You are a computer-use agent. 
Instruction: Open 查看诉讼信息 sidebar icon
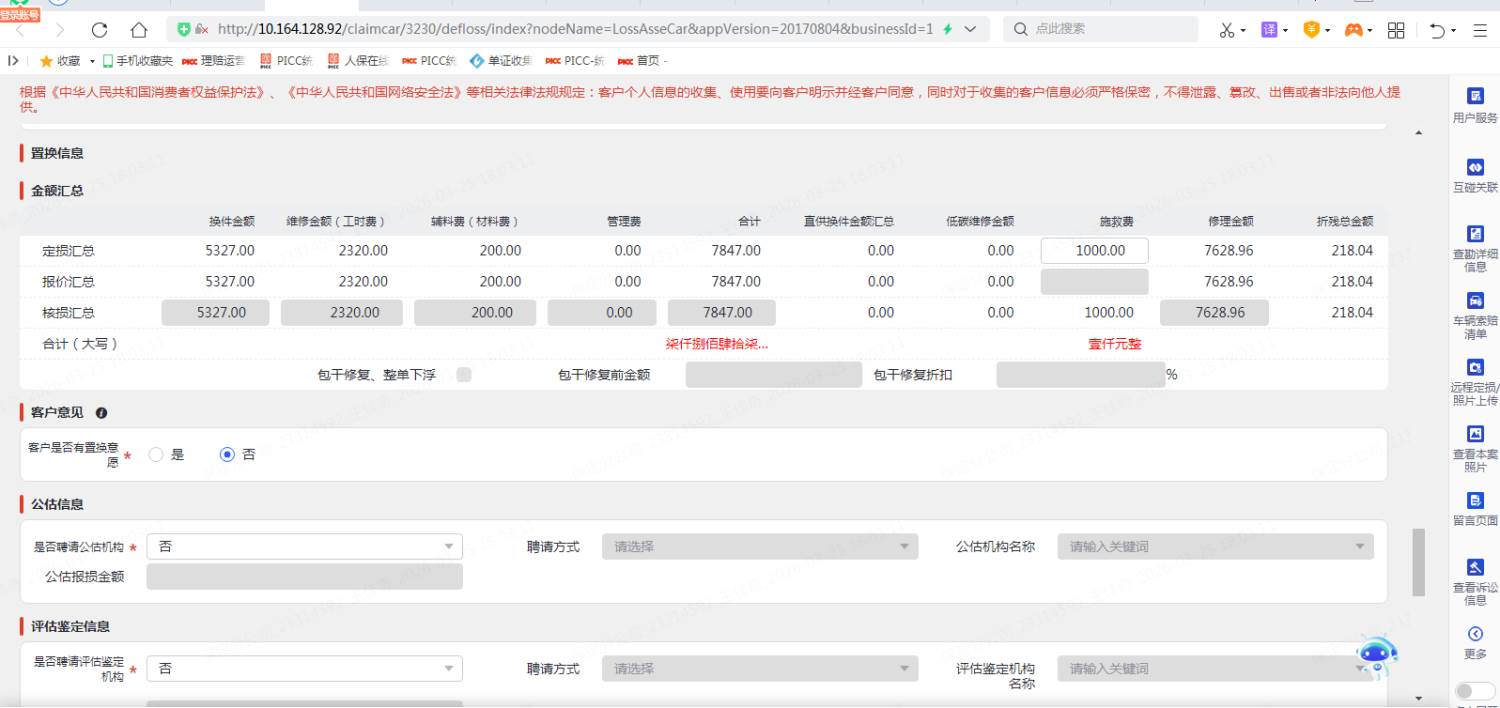click(x=1475, y=568)
